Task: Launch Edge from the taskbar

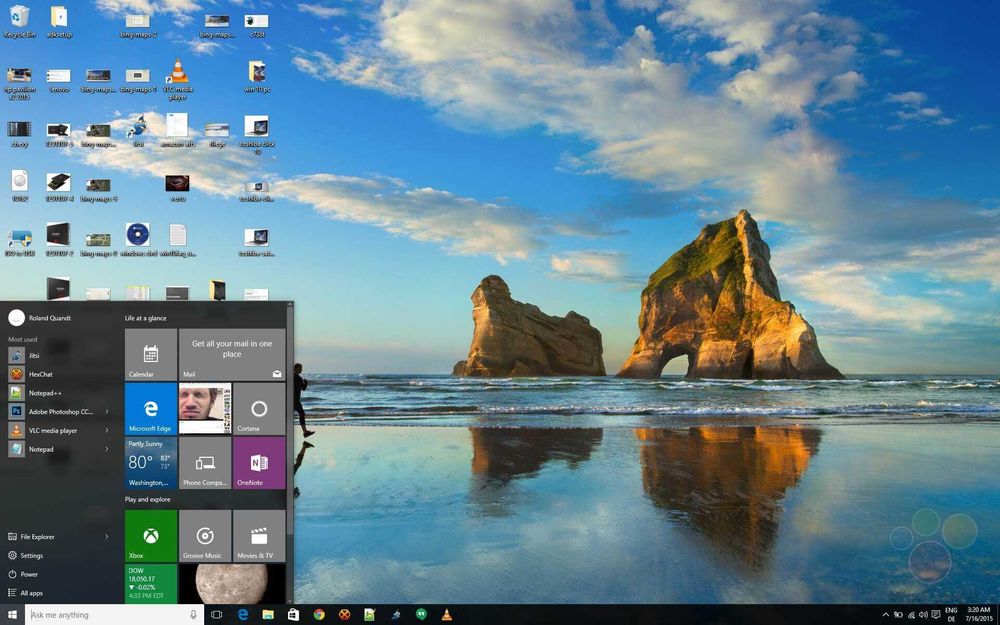Action: 242,615
